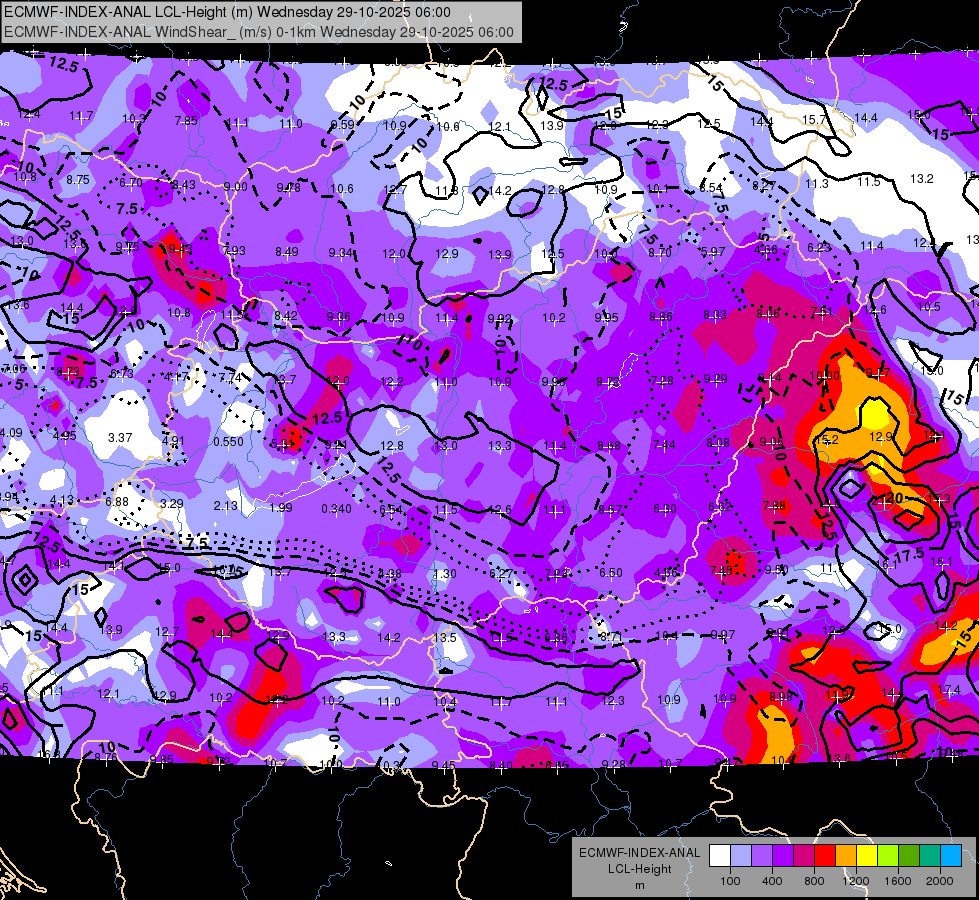
Task: Click the WindShear 0-1km title line
Action: (258, 32)
